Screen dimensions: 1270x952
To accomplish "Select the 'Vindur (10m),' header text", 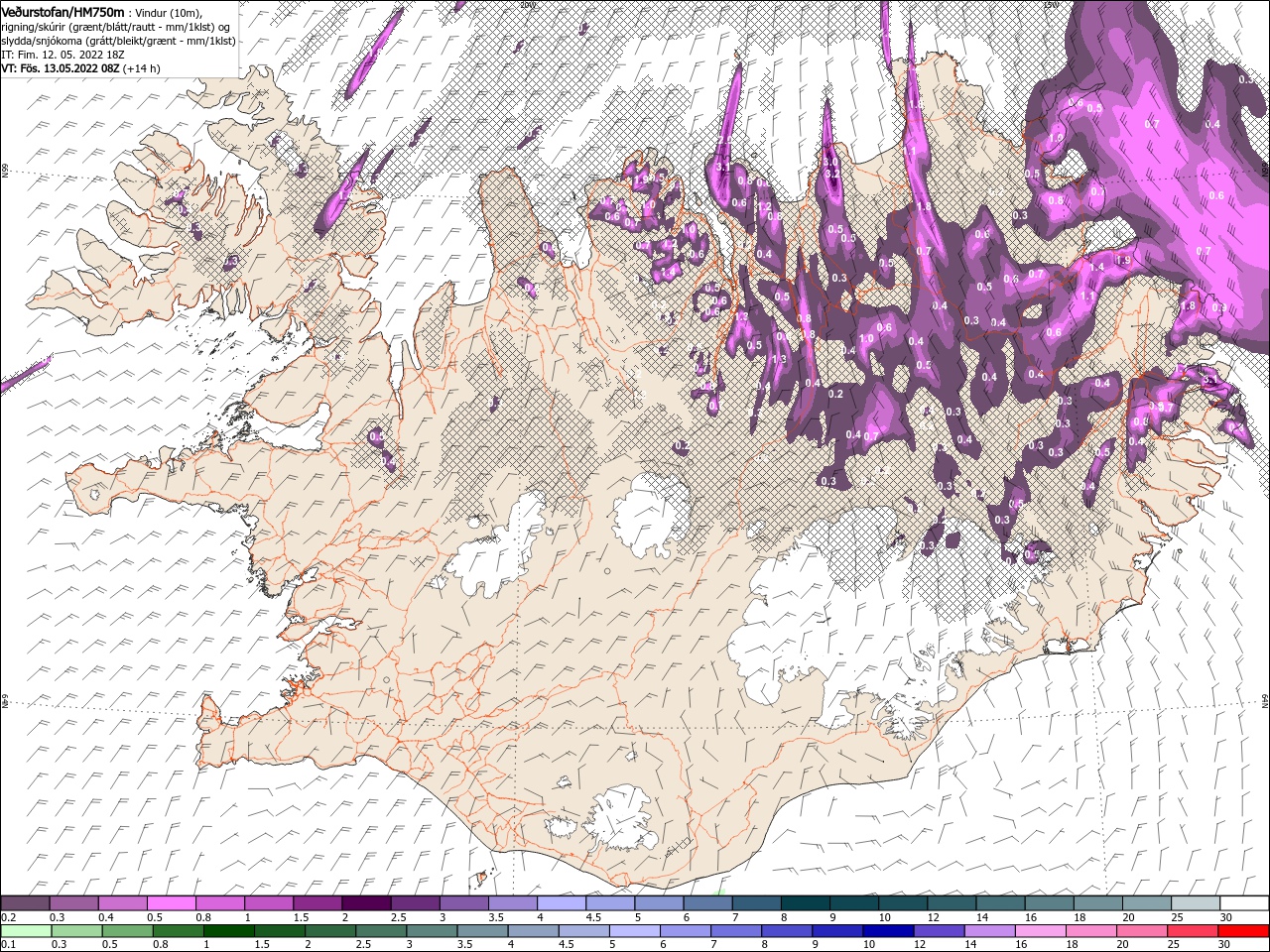I will 168,12.
